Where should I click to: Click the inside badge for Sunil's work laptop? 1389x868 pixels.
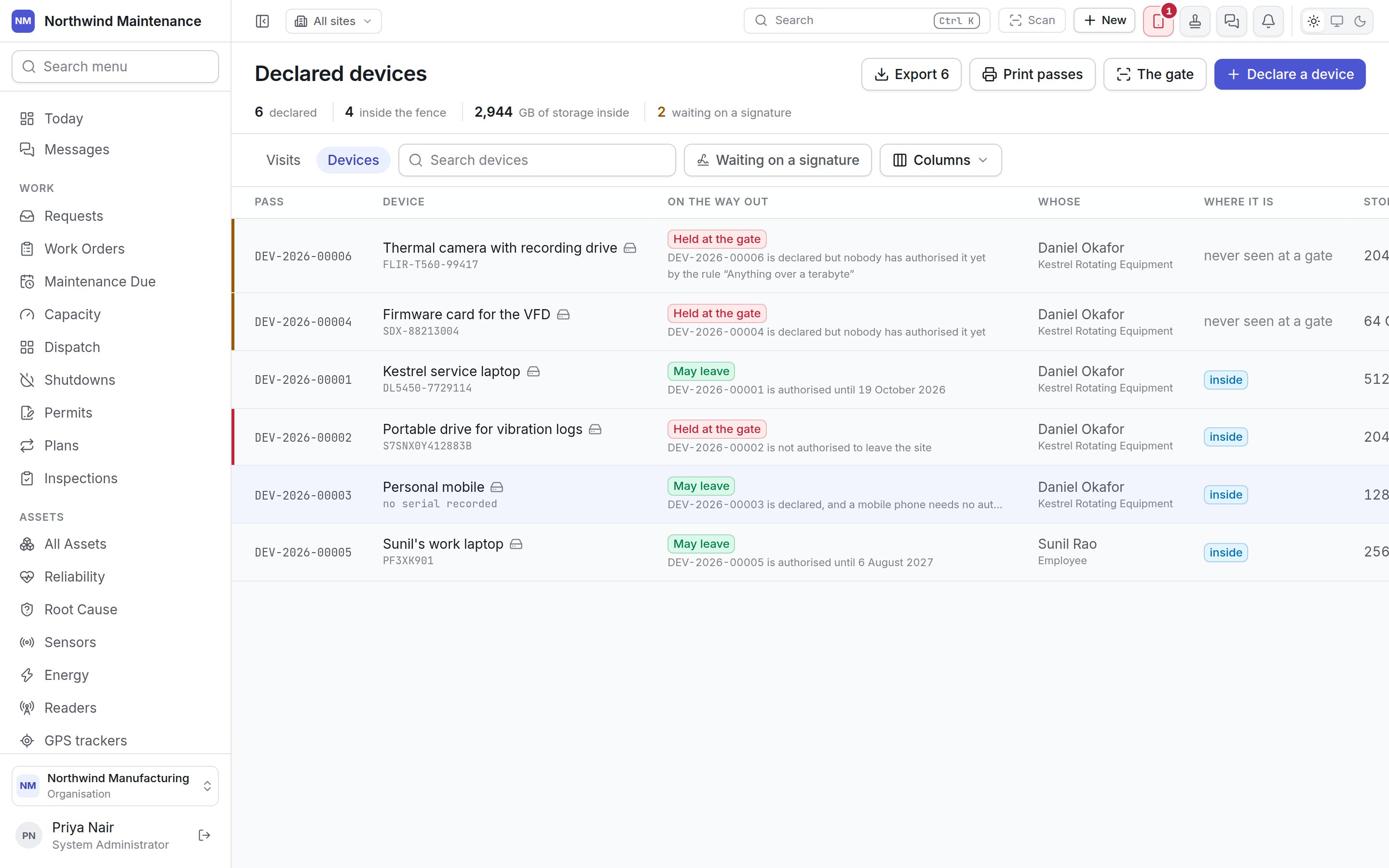(1226, 552)
